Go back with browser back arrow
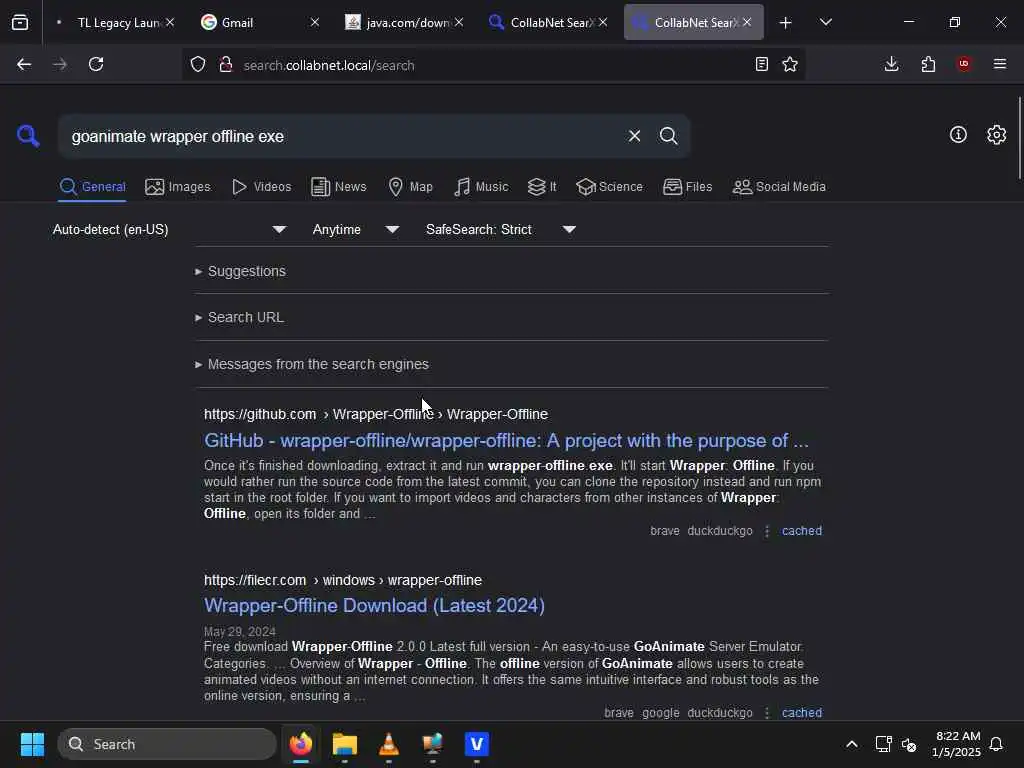1024x768 pixels. click(24, 64)
